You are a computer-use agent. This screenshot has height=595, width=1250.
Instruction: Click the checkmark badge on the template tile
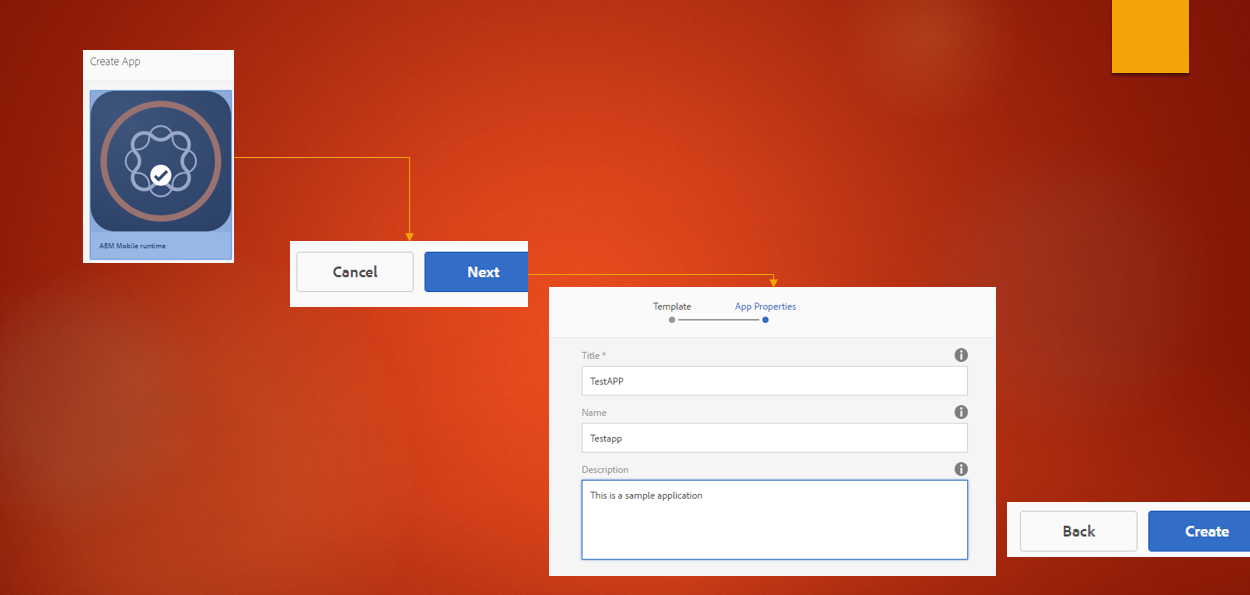pos(161,175)
